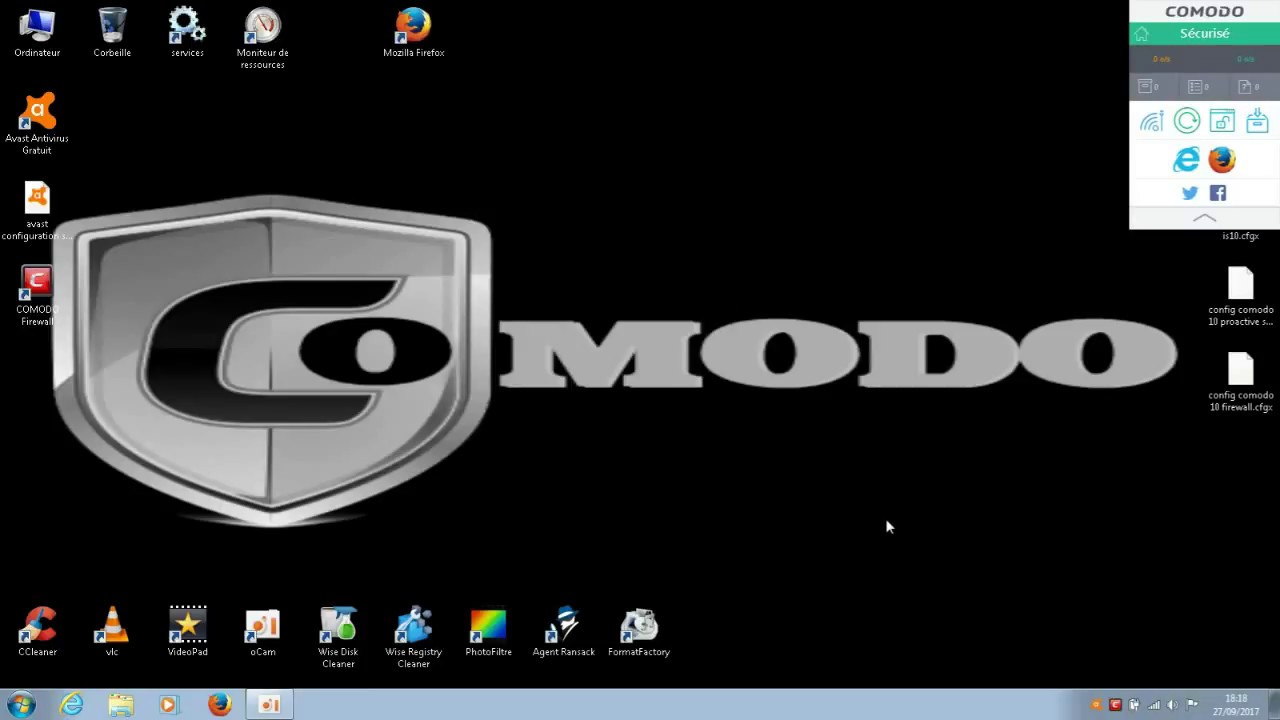The height and width of the screenshot is (720, 1280).
Task: Select the COMODO Firewall desktop shortcut
Action: coord(37,296)
